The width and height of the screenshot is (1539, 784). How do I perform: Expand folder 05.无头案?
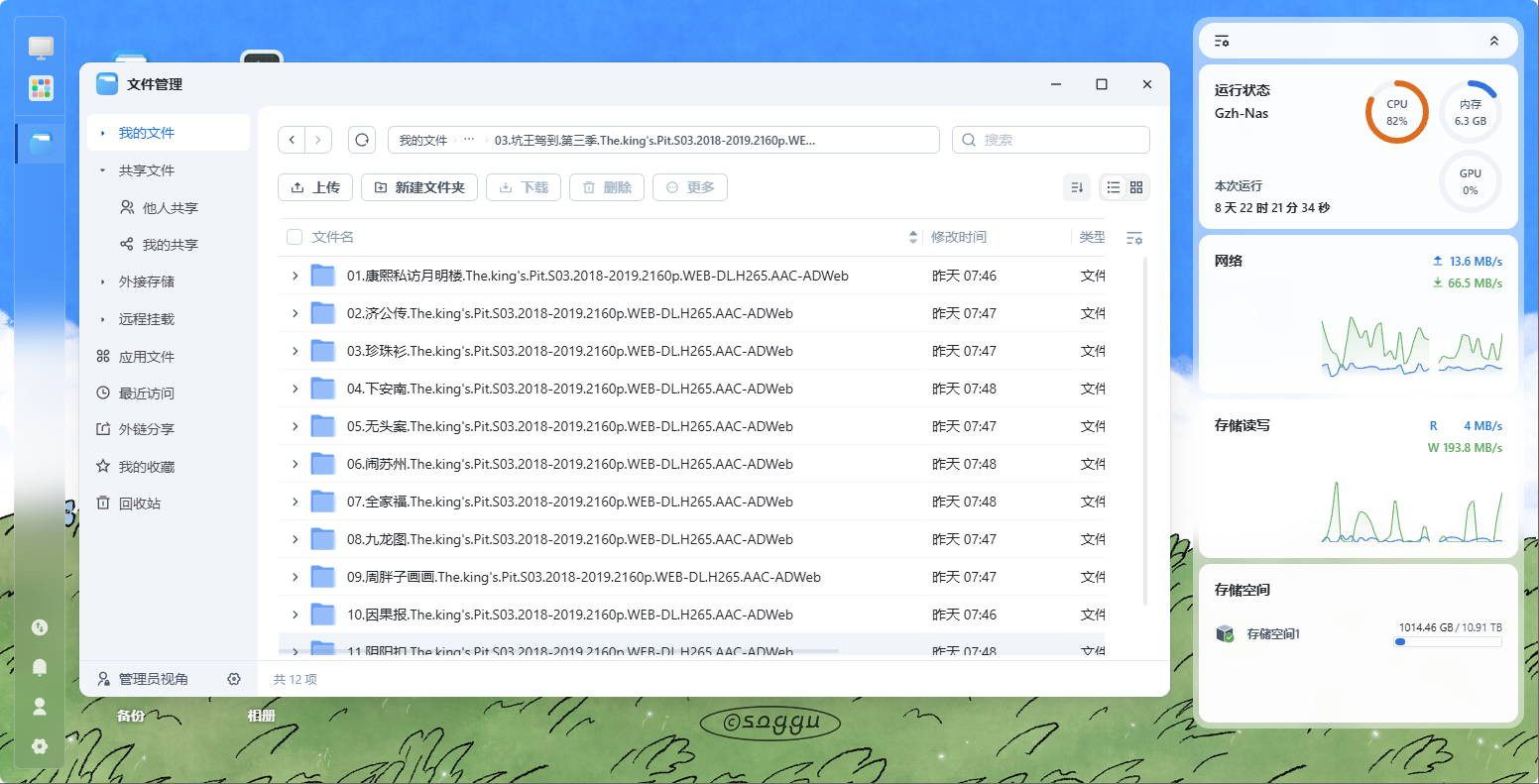(x=295, y=426)
